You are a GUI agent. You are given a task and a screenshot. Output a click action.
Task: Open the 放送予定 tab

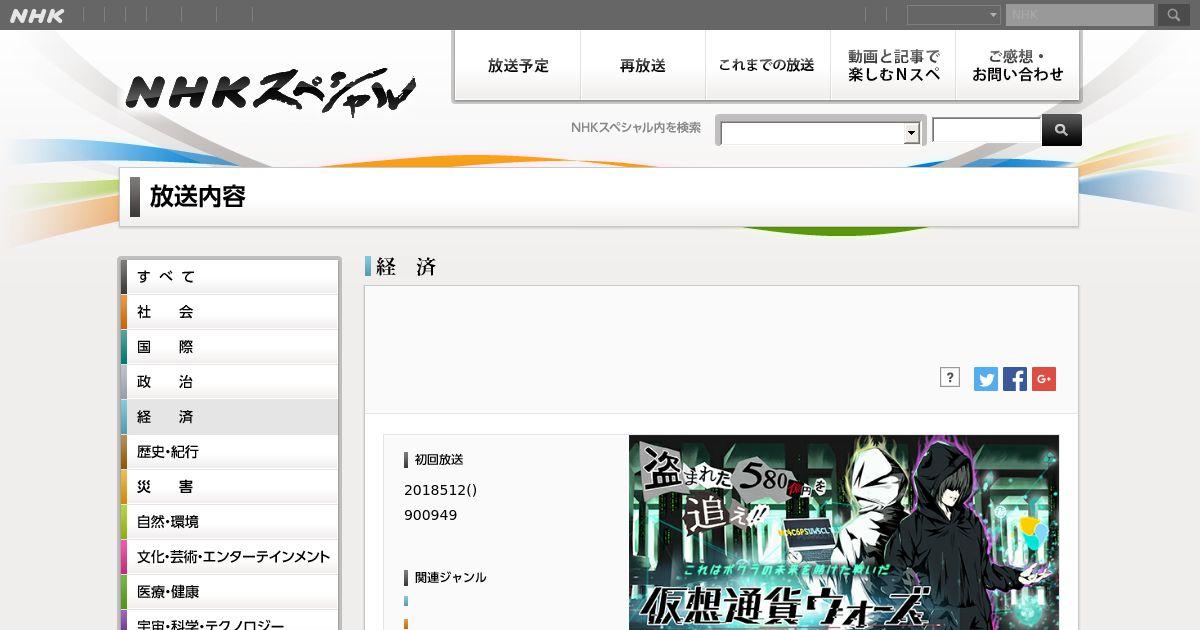coord(518,65)
